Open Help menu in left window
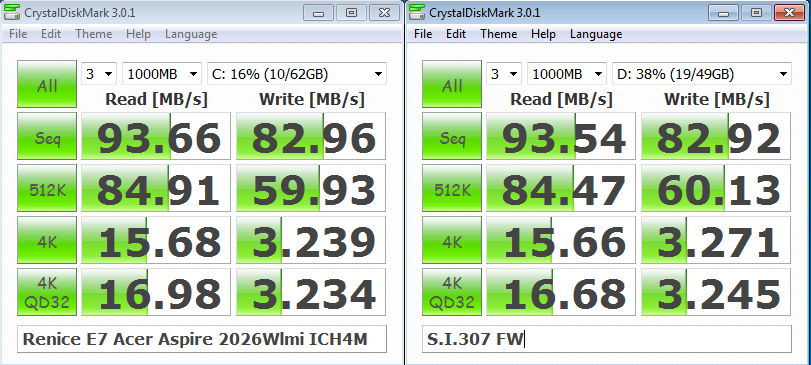Viewport: 811px width, 365px height. click(138, 34)
